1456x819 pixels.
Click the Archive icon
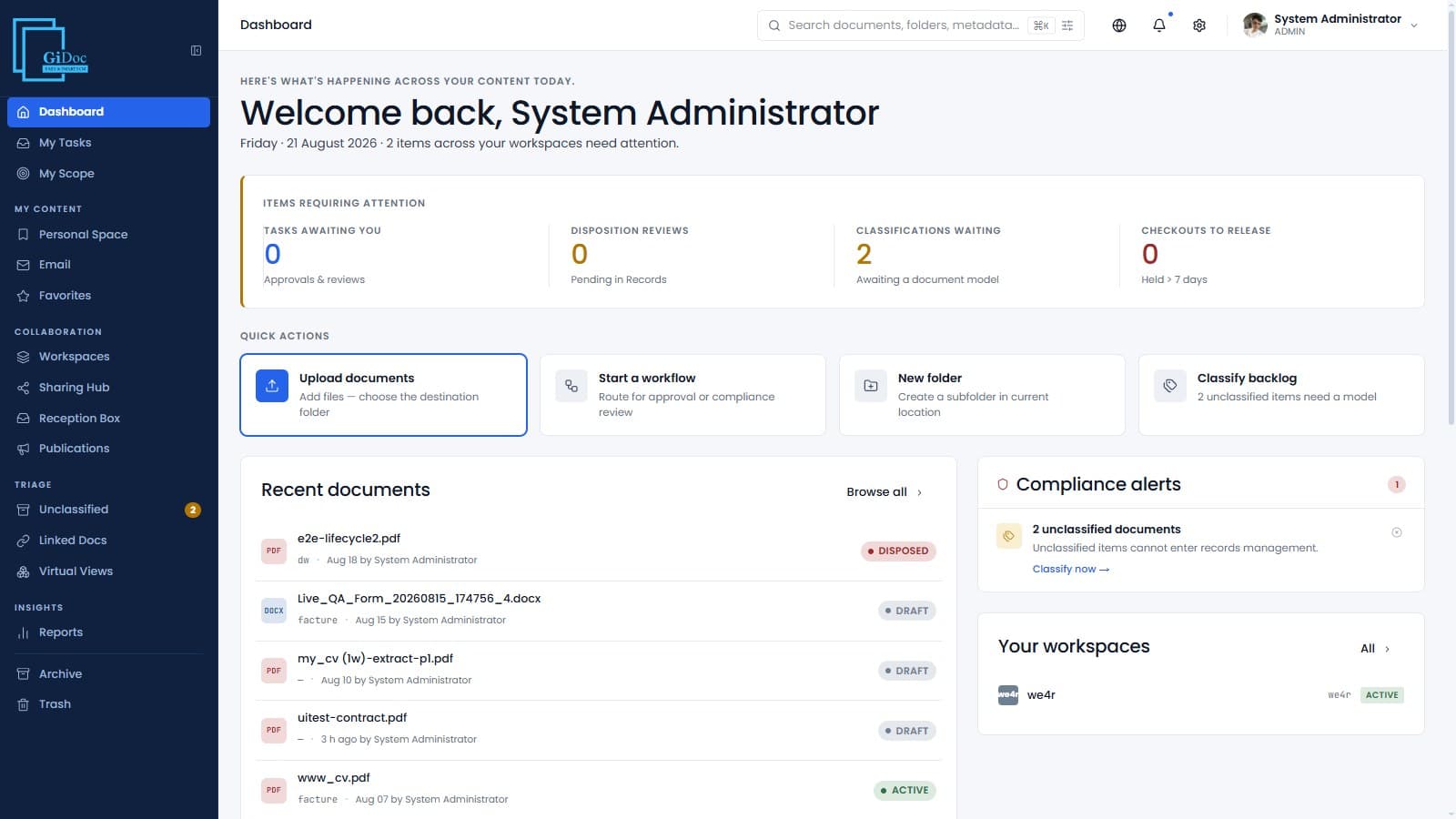pos(24,674)
